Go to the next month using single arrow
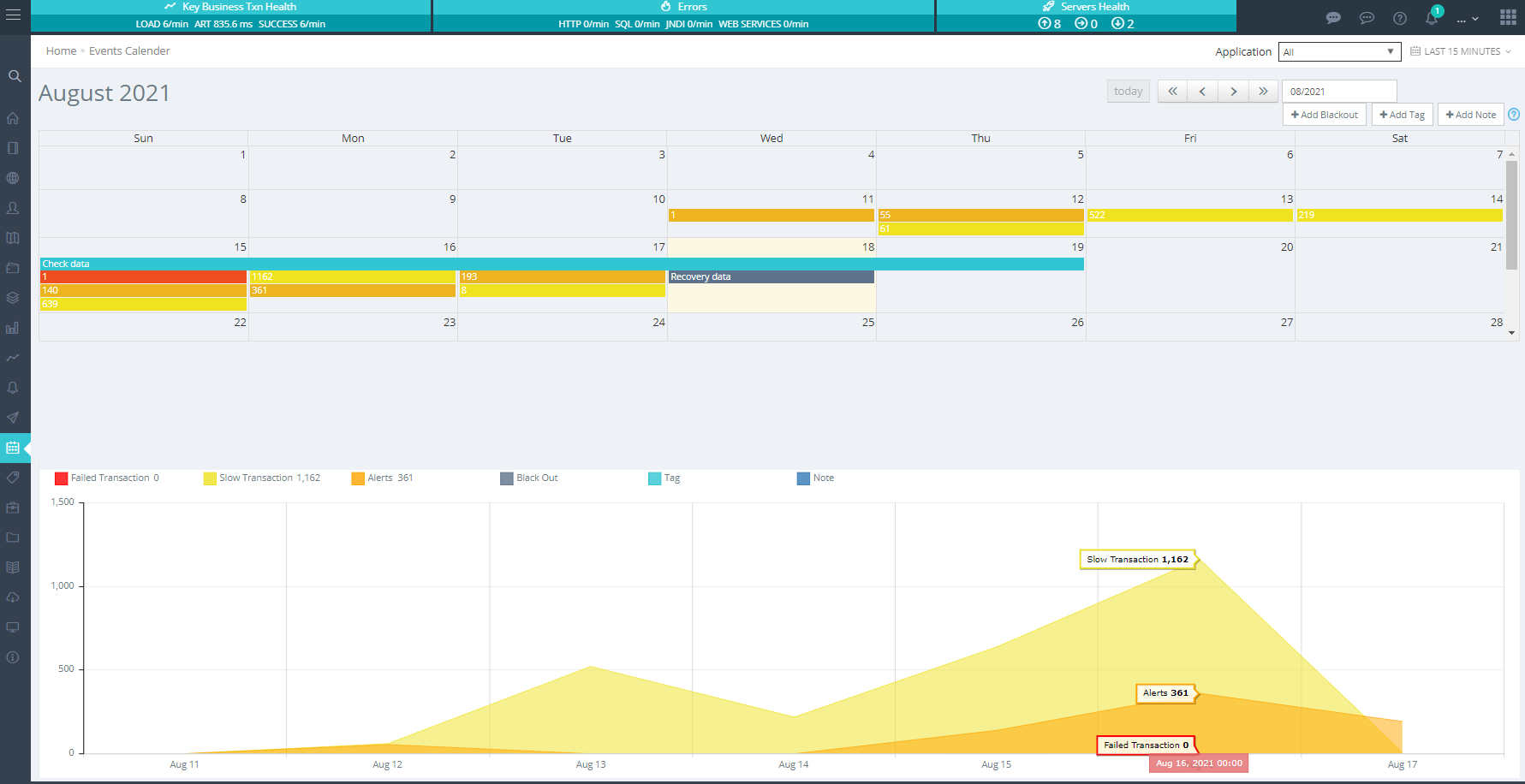The image size is (1525, 784). tap(1233, 92)
